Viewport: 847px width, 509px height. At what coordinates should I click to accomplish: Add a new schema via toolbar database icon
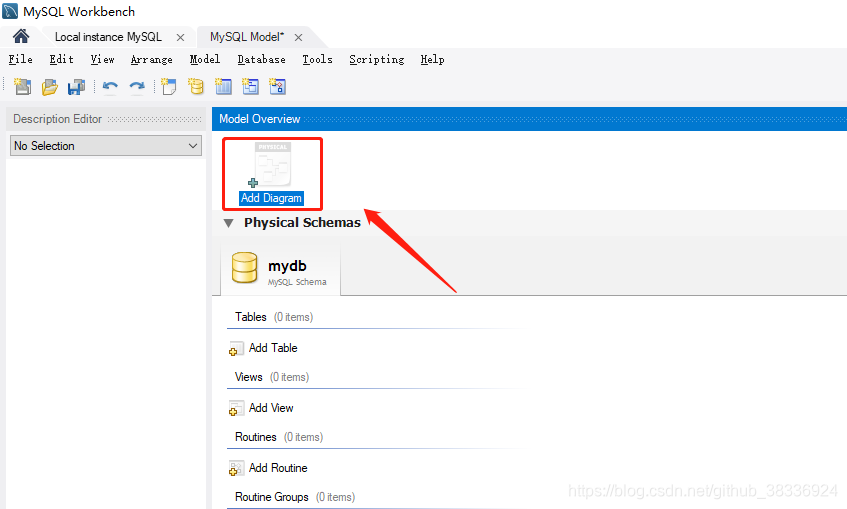tap(196, 86)
